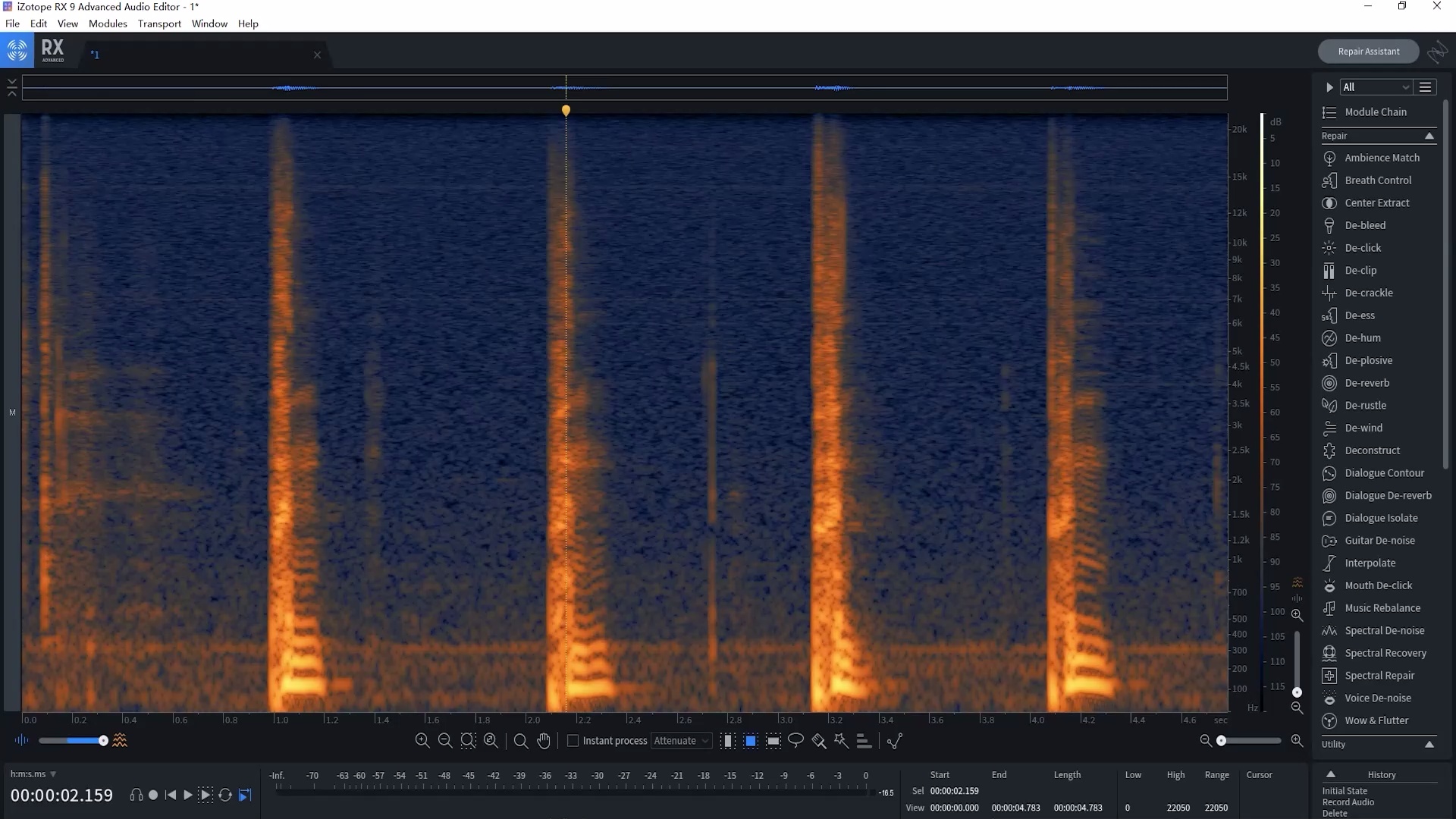Click the zoom in tool in the bottom toolbar
The image size is (1456, 819).
coord(422,741)
